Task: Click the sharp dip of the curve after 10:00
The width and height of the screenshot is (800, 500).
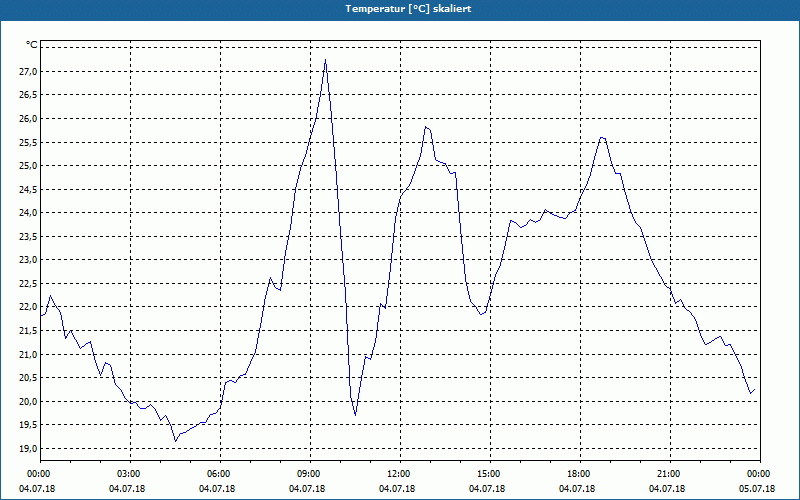Action: (x=356, y=415)
